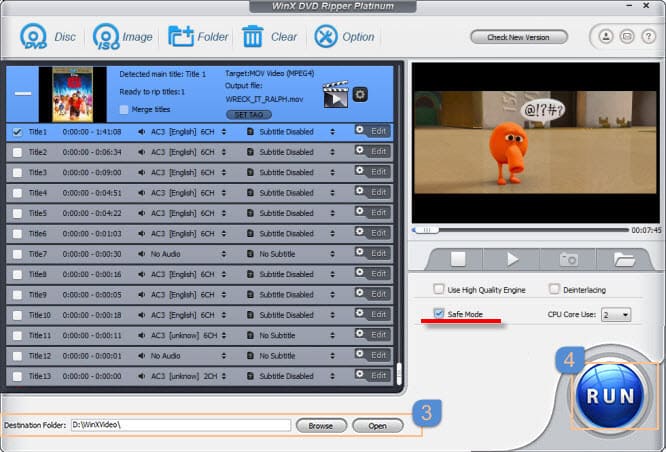Change subtitle selector for Title1

(332, 132)
